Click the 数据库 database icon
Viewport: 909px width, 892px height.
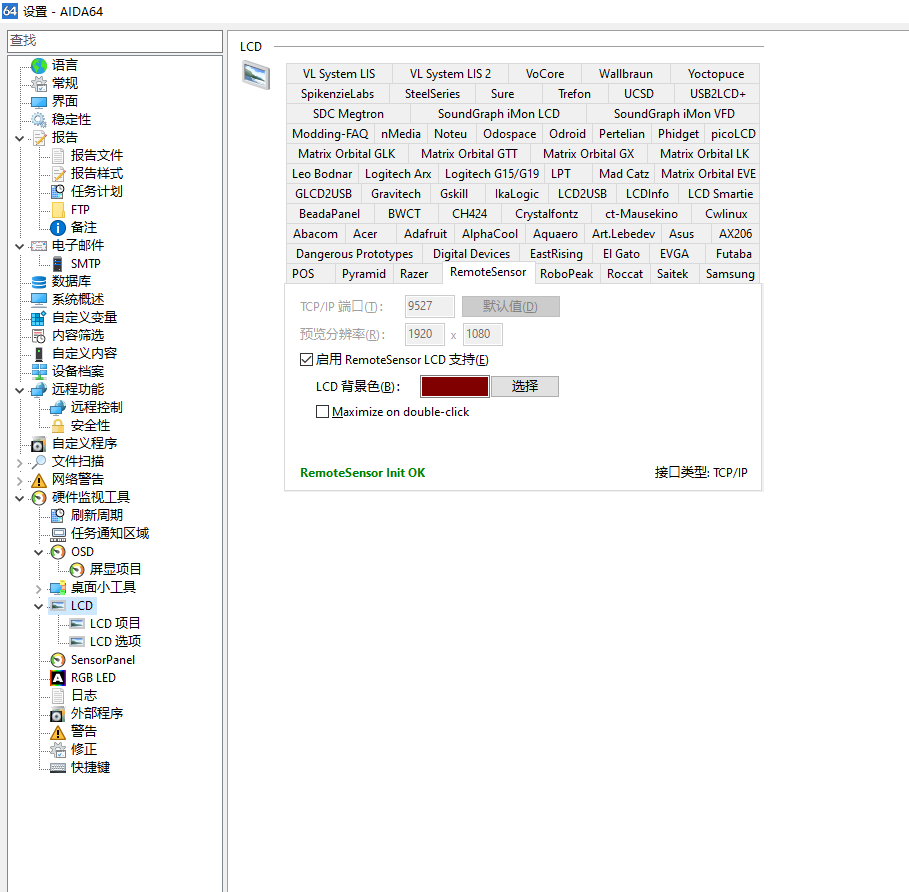point(39,282)
